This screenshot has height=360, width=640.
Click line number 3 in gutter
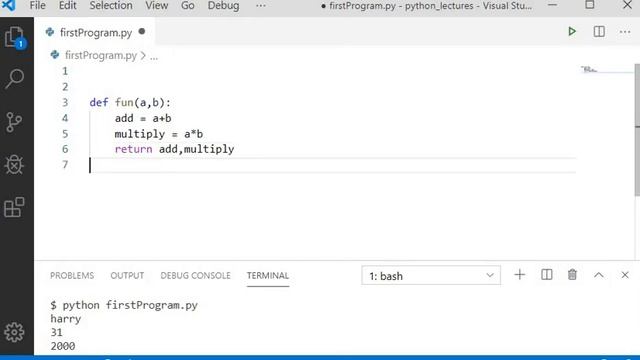pos(65,102)
